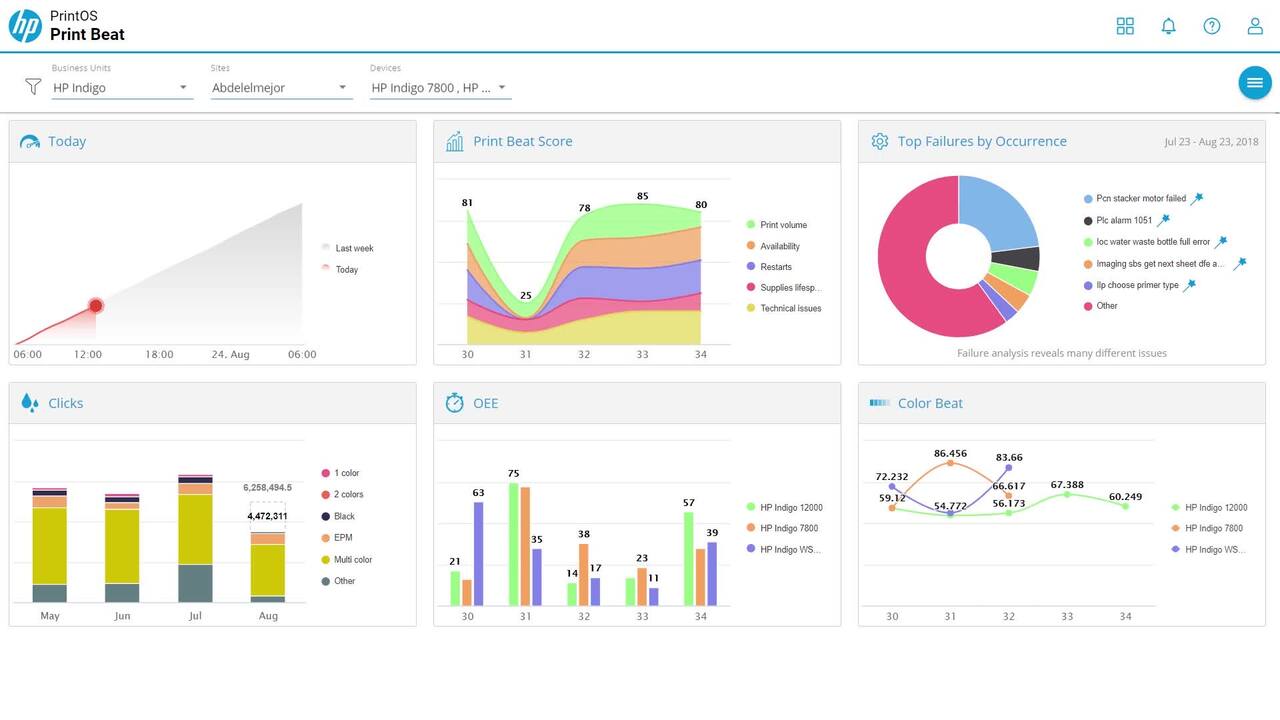Viewport: 1280px width, 720px height.
Task: Click wand icon beside Plc alarm 1051
Action: (x=1163, y=220)
